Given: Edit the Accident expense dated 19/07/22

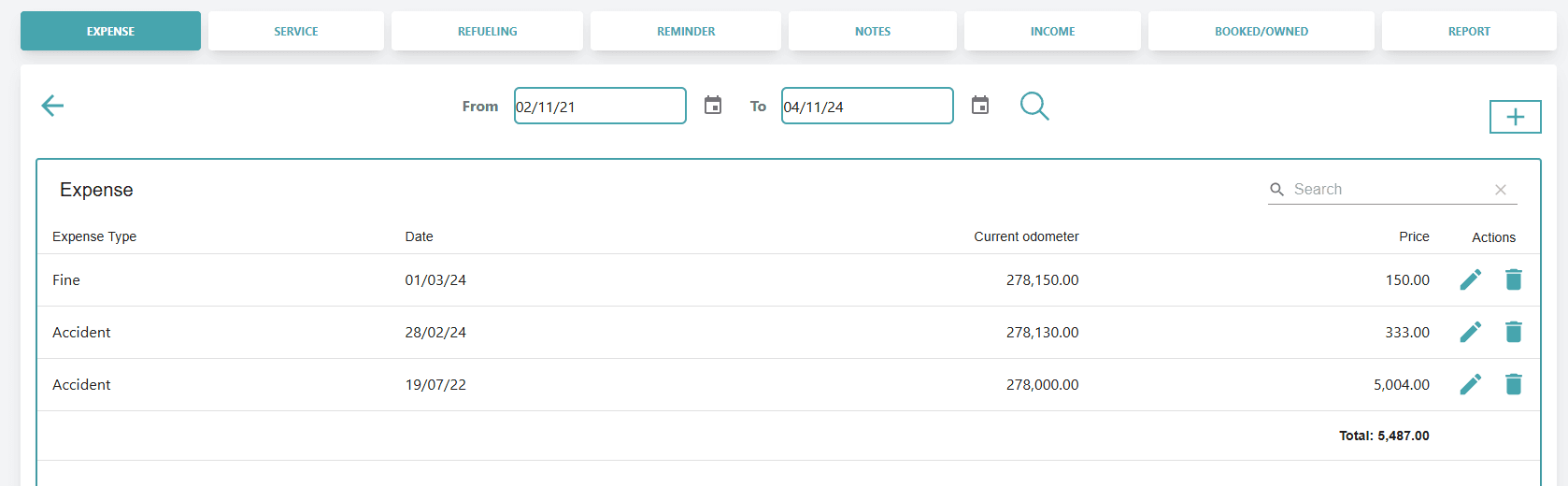Looking at the screenshot, I should click(1470, 384).
